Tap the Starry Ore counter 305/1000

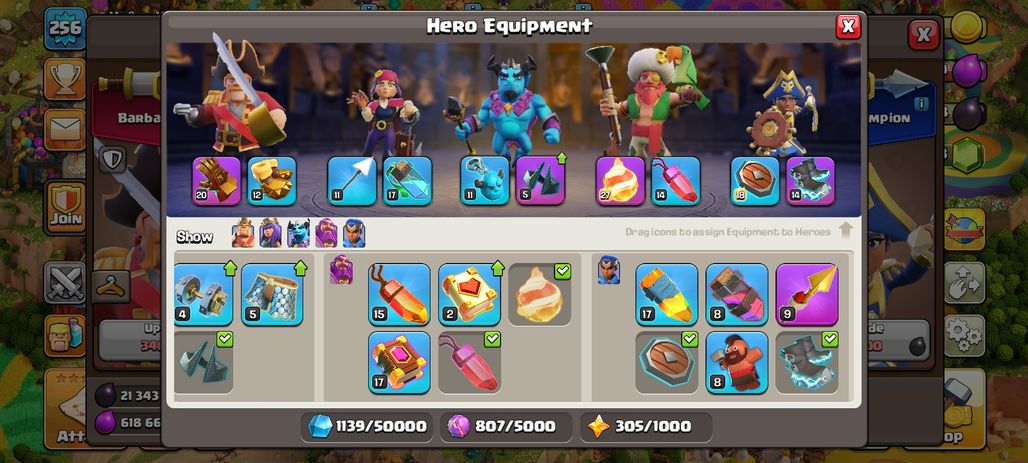pyautogui.click(x=646, y=426)
